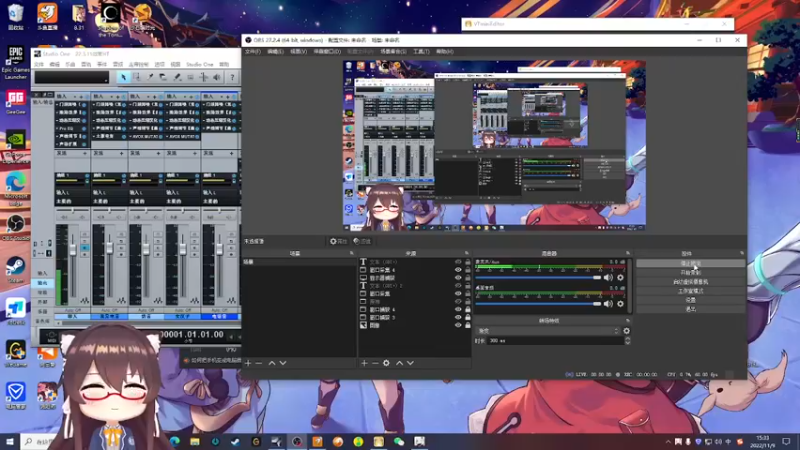This screenshot has height=450, width=800.
Task: Move source up in OBS sources panel
Action: click(399, 363)
